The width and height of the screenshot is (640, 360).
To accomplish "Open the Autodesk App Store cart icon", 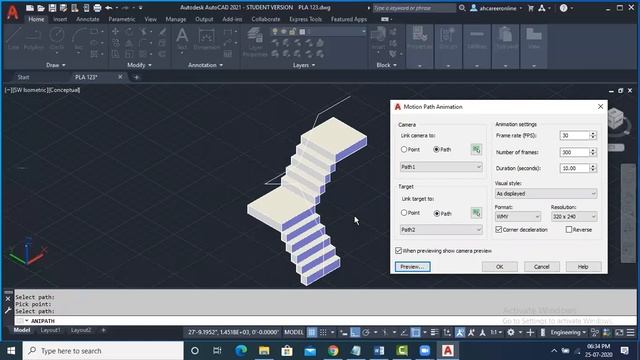I will click(x=531, y=8).
